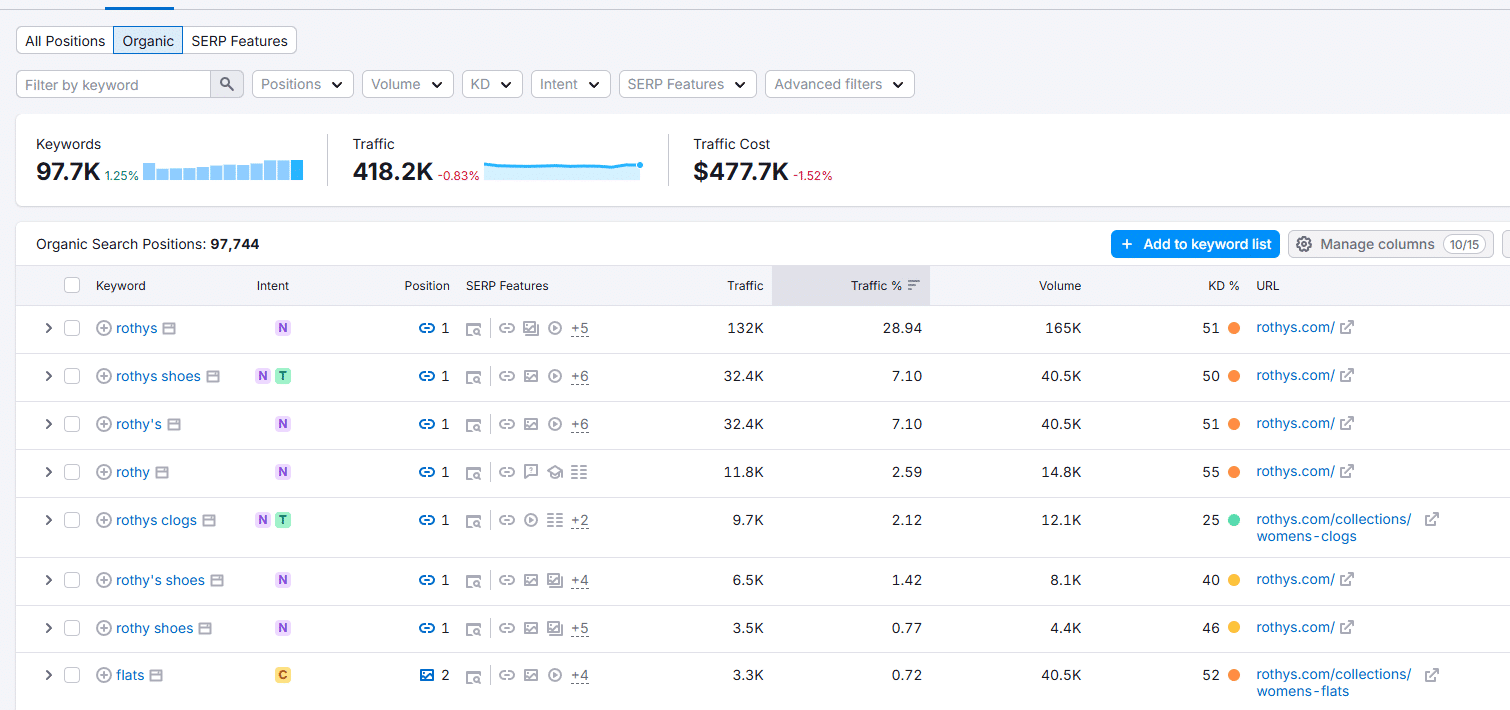Screen dimensions: 1510x710
Task: Open the 'rothys shoes' keyword link
Action: (x=158, y=376)
